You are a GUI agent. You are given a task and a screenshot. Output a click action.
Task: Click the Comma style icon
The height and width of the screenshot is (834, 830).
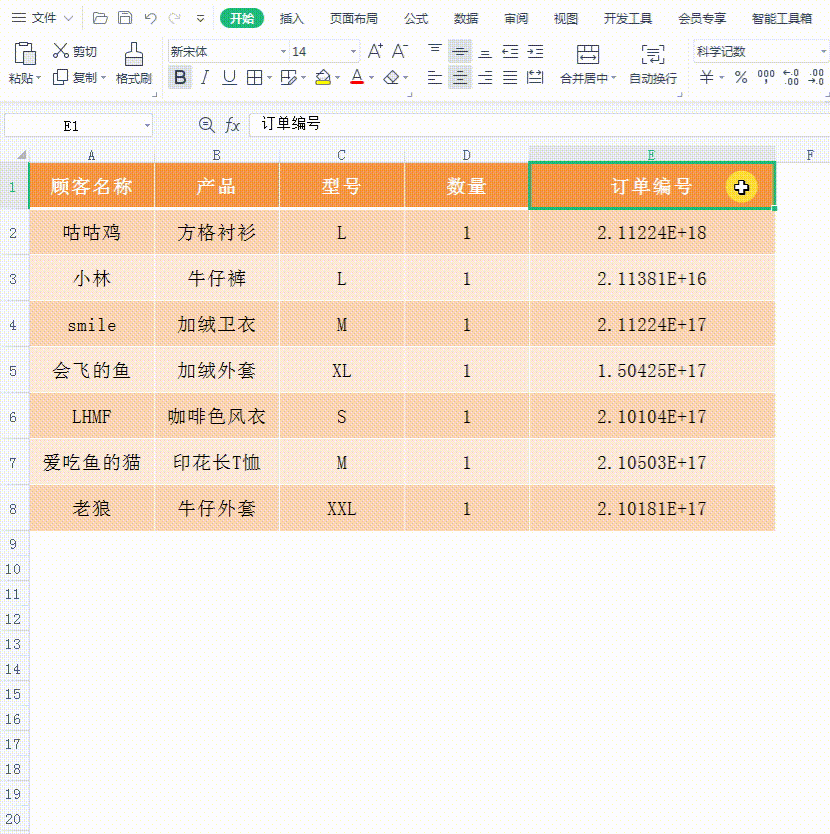click(766, 75)
